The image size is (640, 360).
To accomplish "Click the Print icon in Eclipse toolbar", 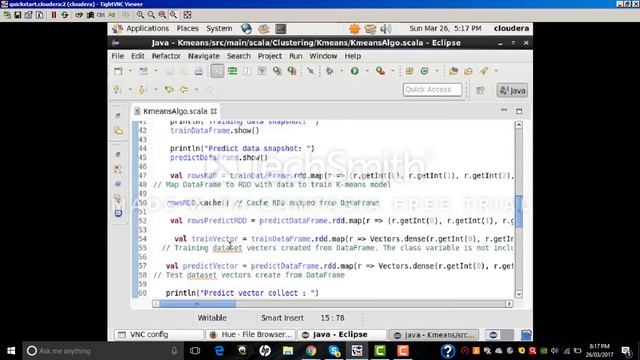I will click(x=198, y=71).
